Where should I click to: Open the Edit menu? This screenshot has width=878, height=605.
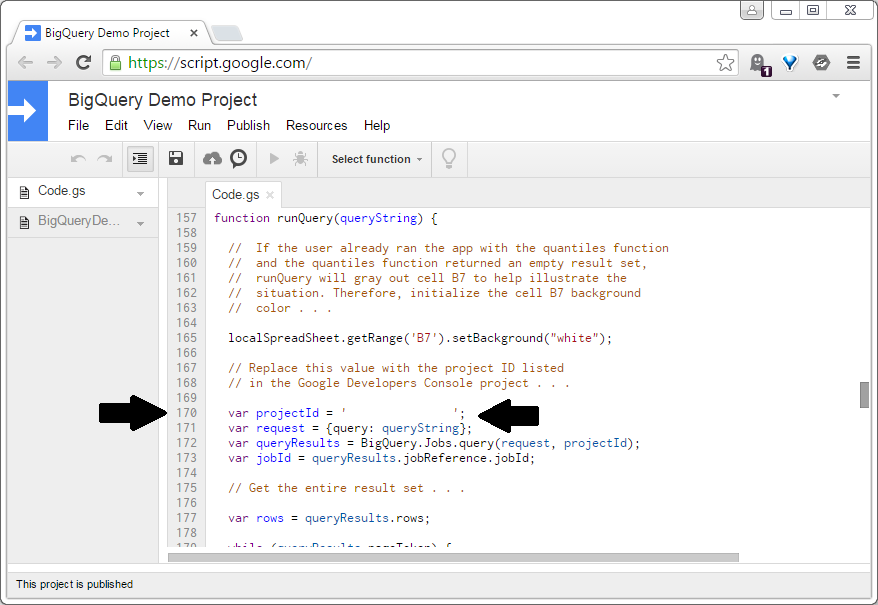pos(116,125)
